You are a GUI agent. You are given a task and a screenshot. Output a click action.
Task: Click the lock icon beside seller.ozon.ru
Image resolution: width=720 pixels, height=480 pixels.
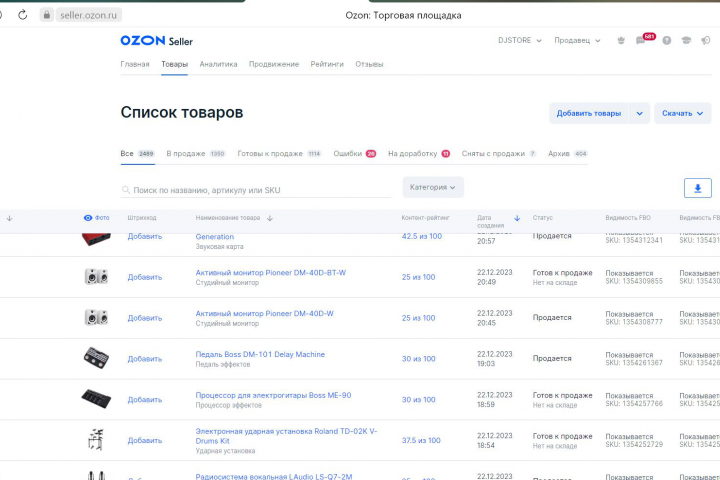point(46,15)
